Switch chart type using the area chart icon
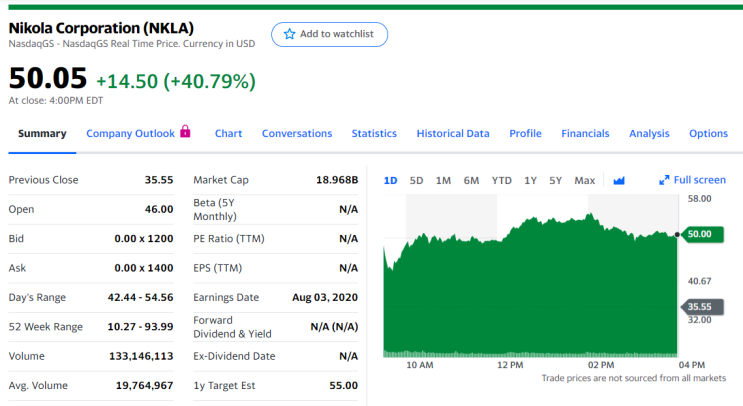The image size is (743, 406). tap(619, 180)
